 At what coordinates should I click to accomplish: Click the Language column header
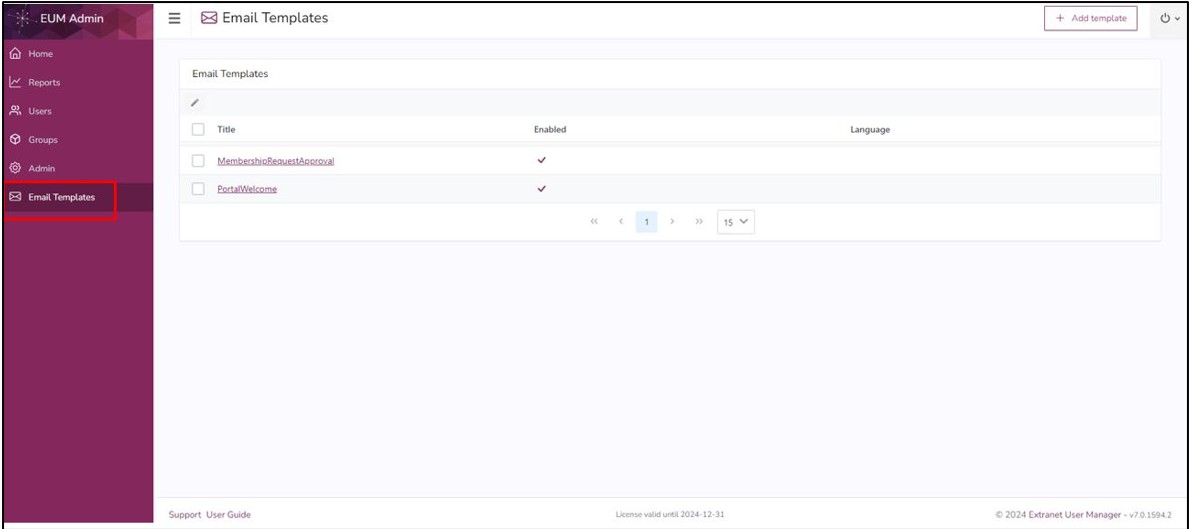[x=870, y=130]
